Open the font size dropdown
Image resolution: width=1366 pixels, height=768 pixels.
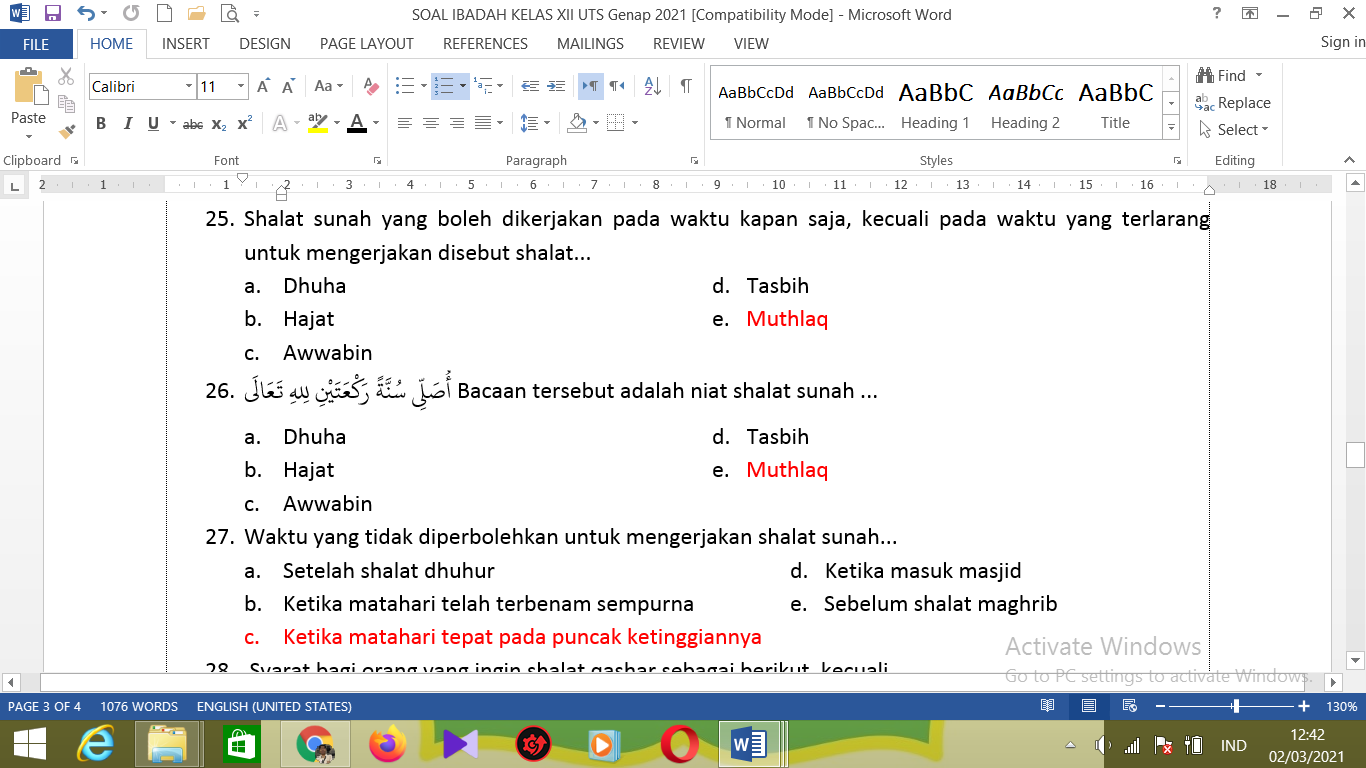241,87
